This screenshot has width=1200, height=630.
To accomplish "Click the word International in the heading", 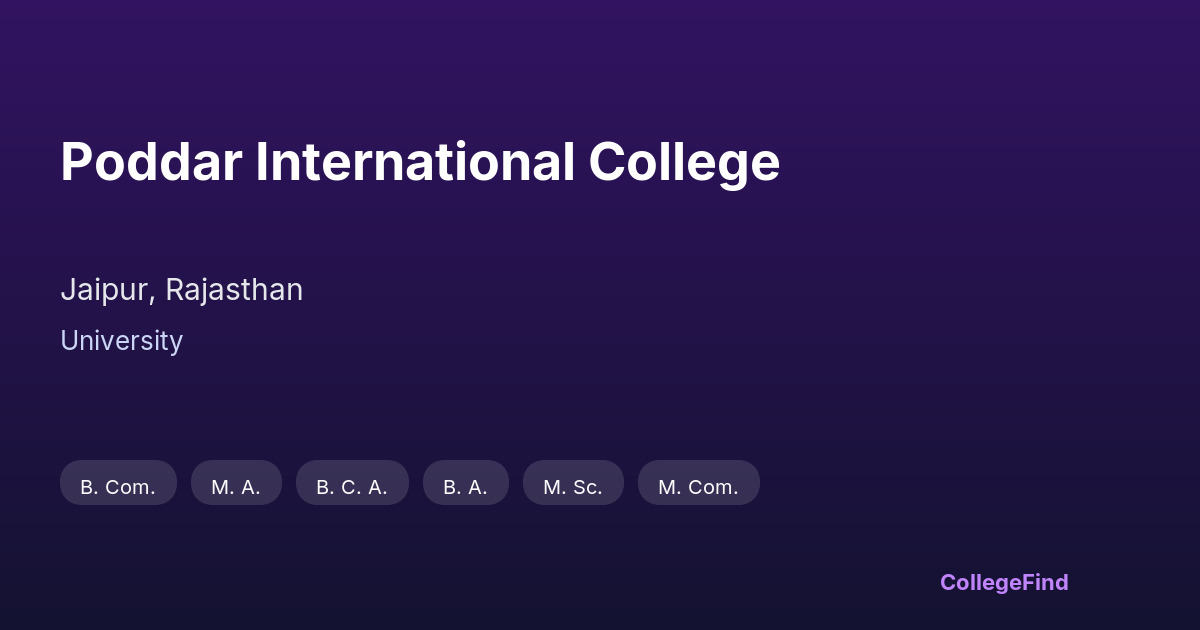I will click(x=415, y=162).
